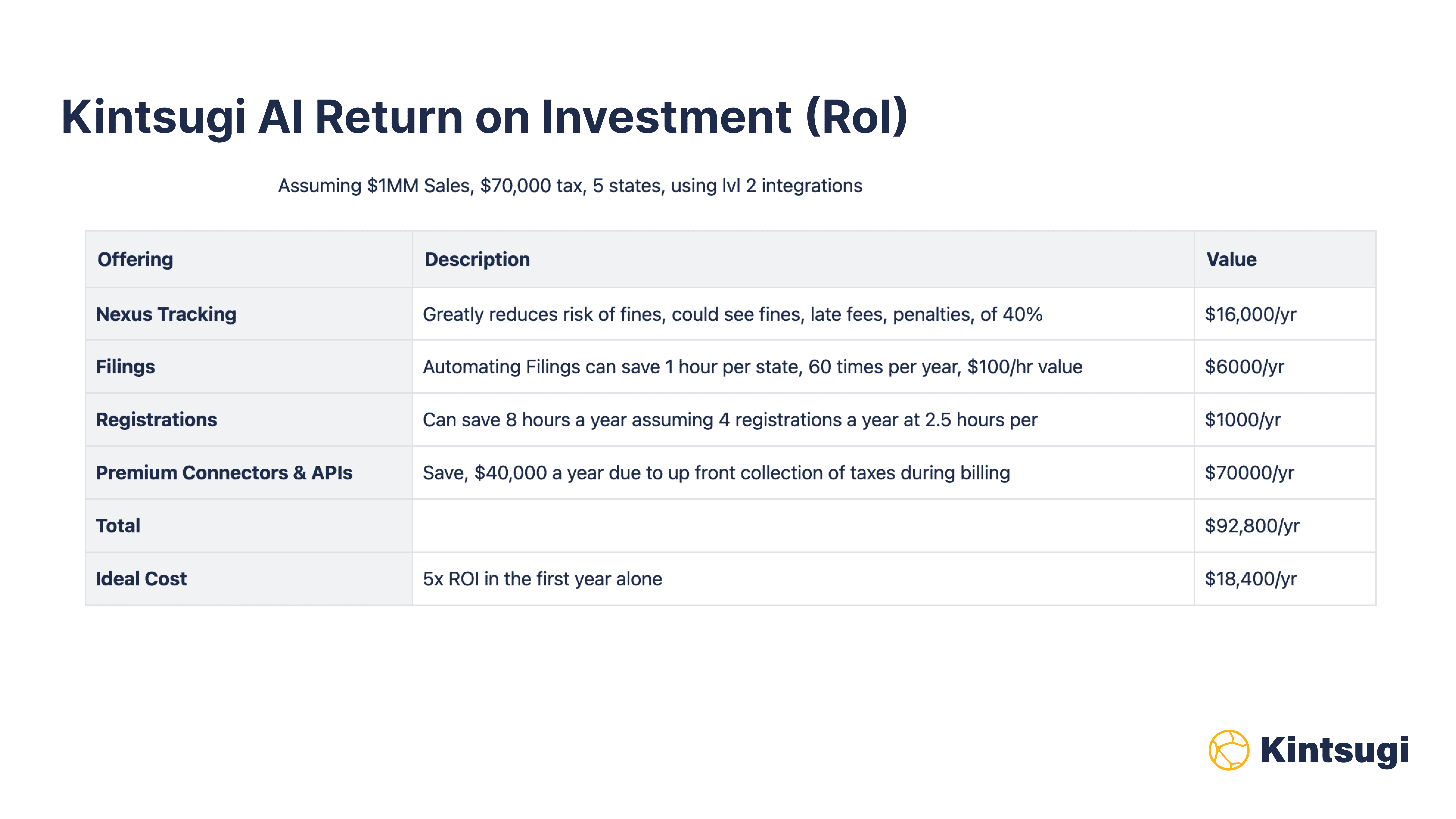Select the $92,800/yr total value
Viewport: 1456px width, 819px height.
pyautogui.click(x=1252, y=526)
